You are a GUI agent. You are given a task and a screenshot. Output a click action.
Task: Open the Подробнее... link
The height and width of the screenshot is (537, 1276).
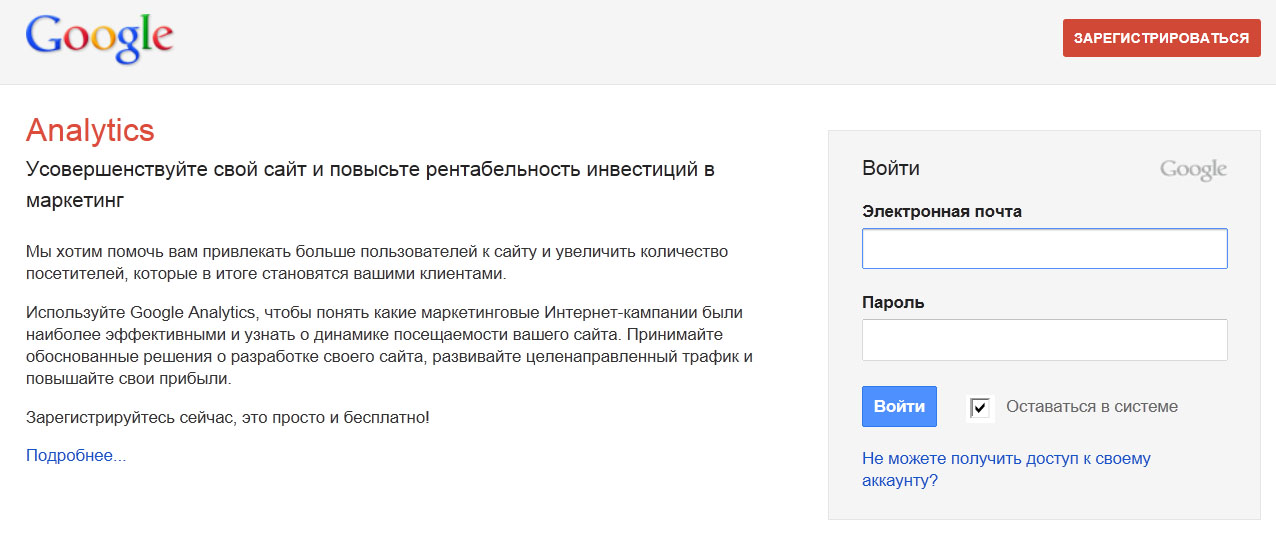click(76, 456)
